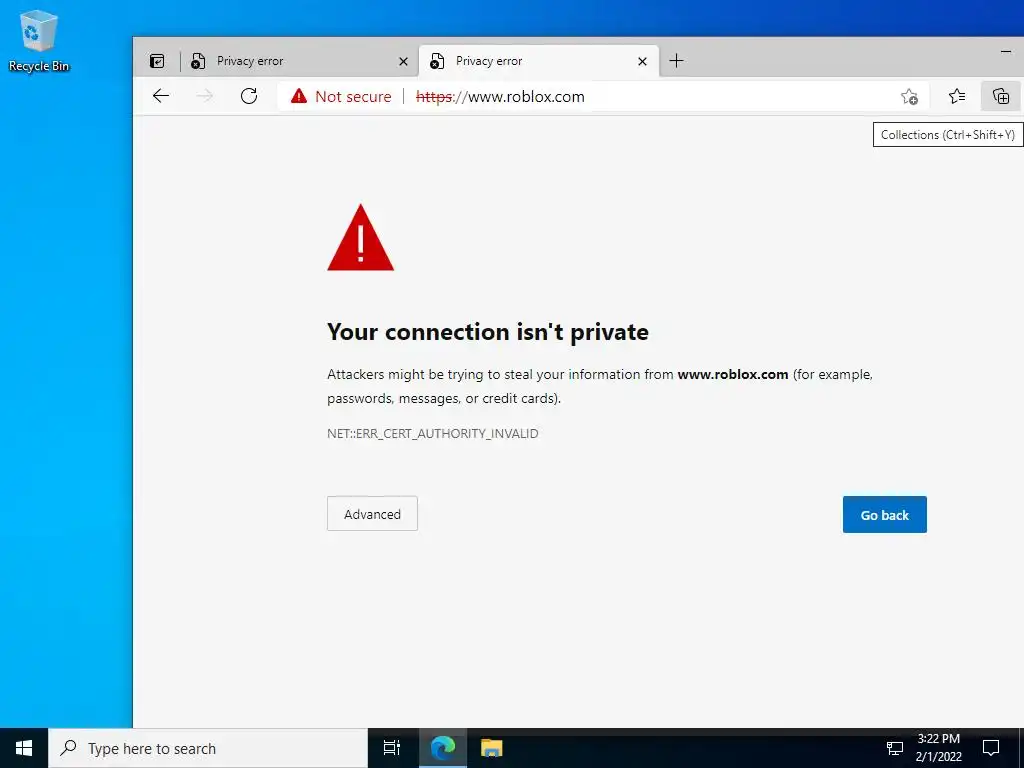
Task: Click the Advanced button
Action: (x=372, y=514)
